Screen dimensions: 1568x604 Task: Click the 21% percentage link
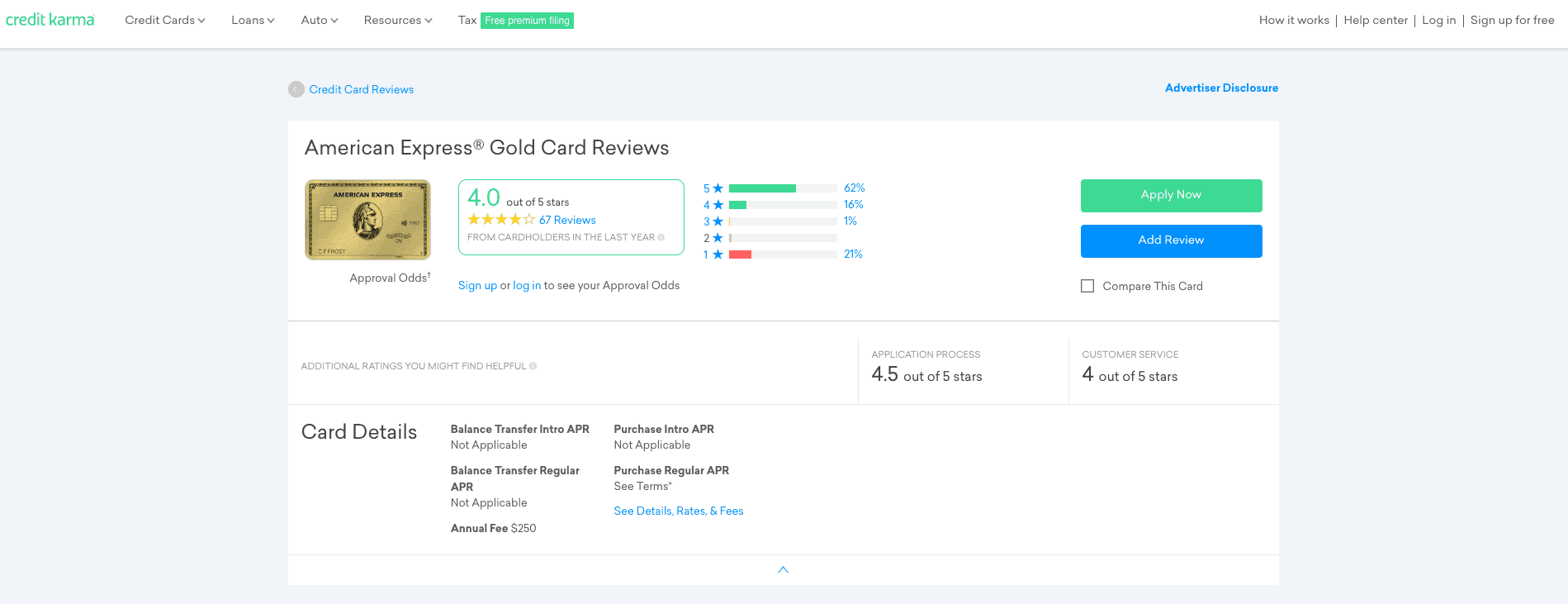[x=854, y=254]
